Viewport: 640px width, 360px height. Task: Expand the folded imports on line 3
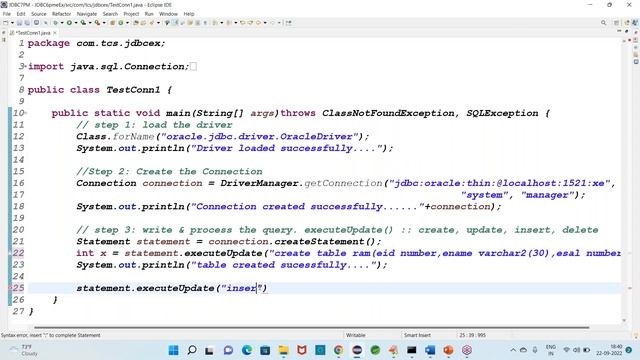coord(26,66)
